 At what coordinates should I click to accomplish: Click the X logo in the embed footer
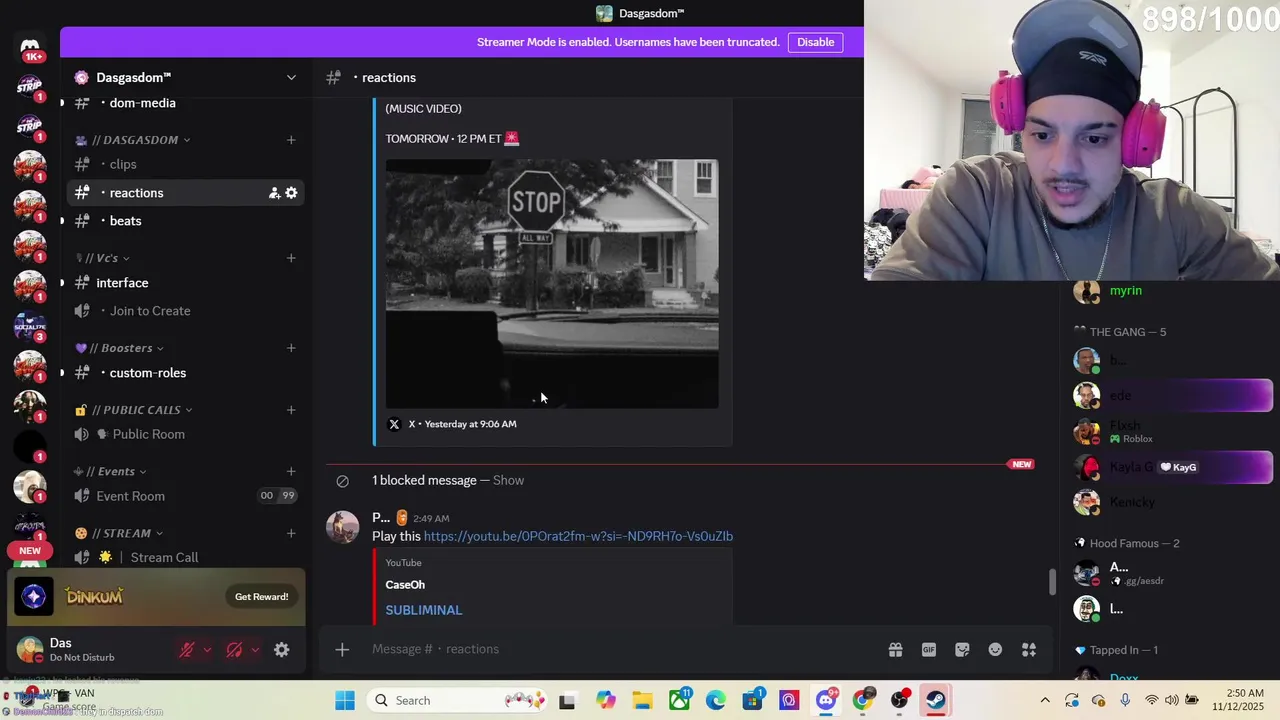point(394,424)
